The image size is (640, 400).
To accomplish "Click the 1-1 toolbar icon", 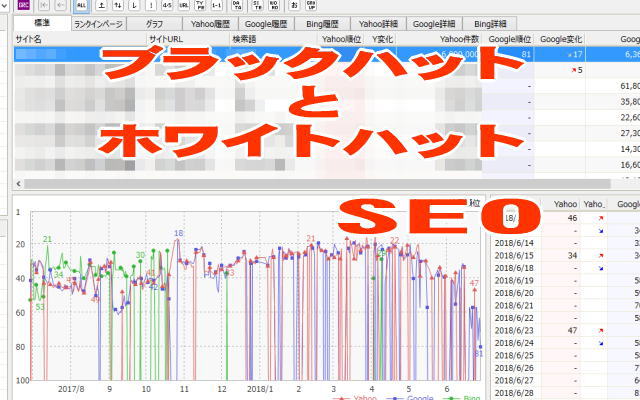I will pos(217,5).
